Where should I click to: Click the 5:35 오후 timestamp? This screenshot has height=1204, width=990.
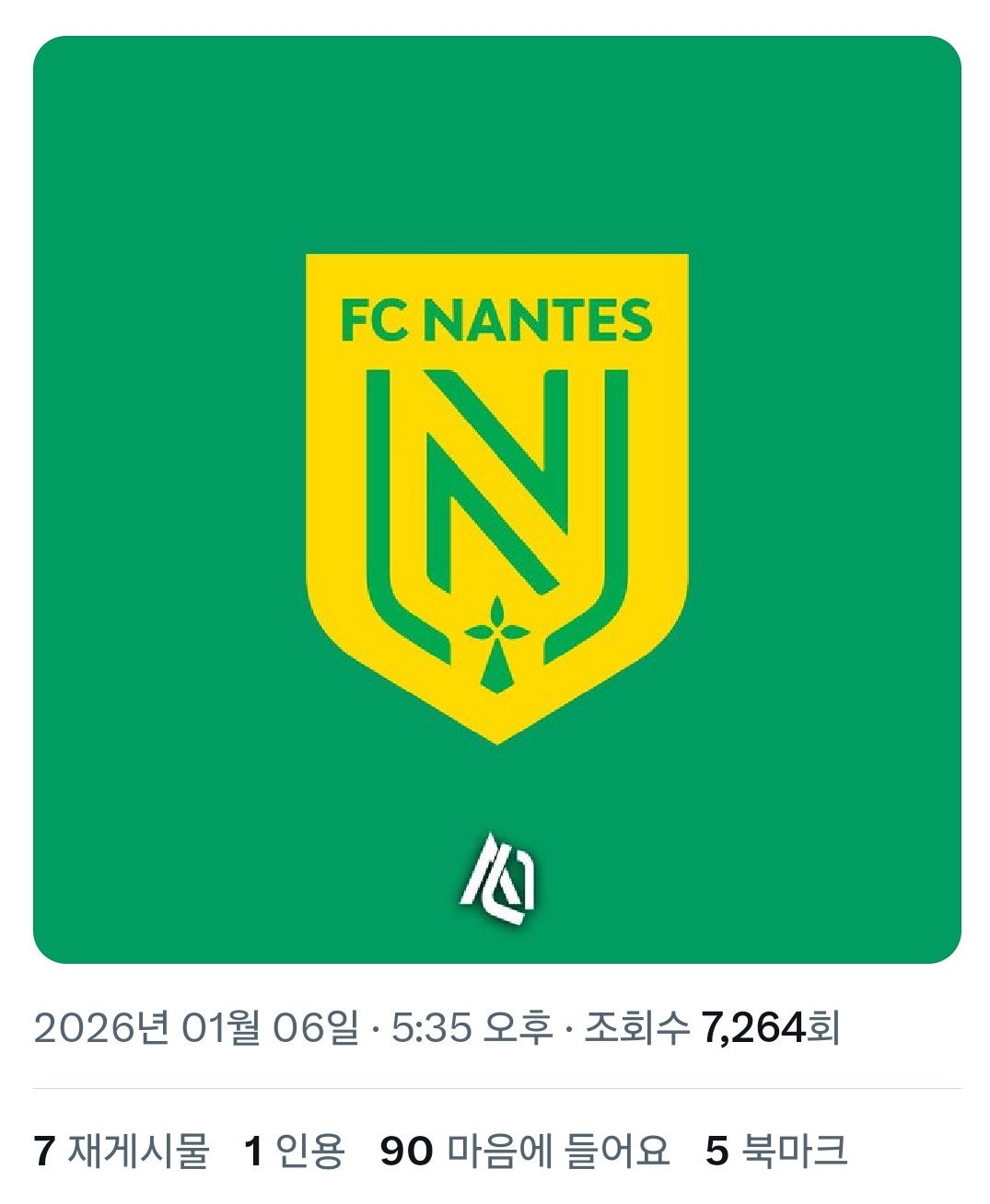tap(472, 1027)
